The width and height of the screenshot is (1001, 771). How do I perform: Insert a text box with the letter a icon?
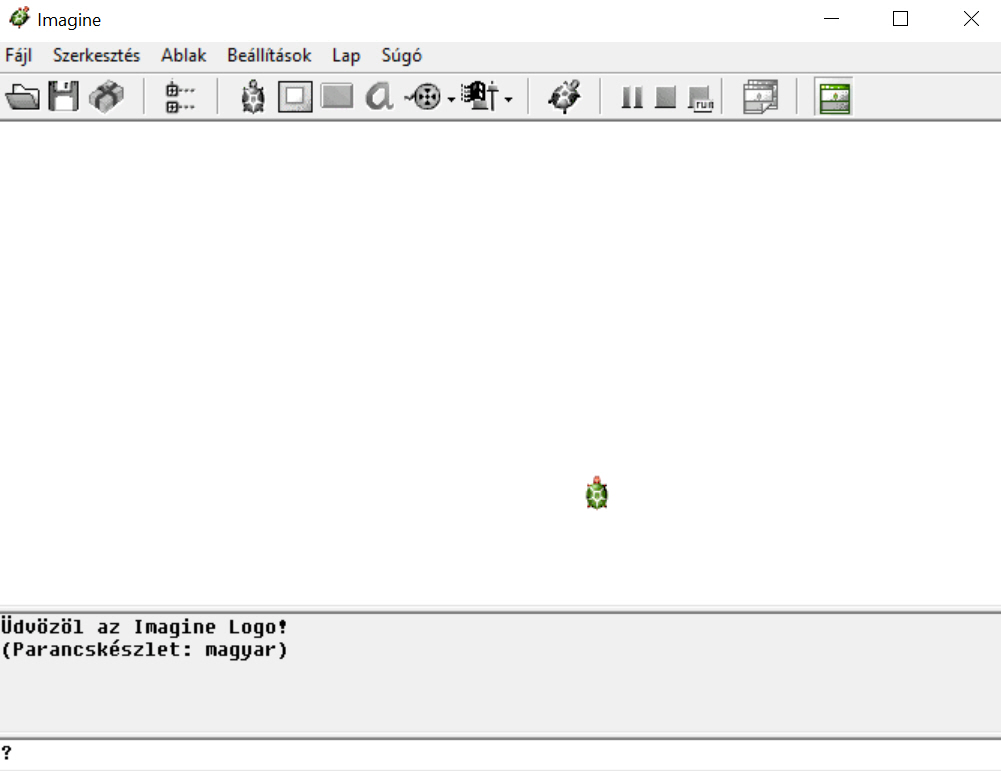(x=379, y=97)
